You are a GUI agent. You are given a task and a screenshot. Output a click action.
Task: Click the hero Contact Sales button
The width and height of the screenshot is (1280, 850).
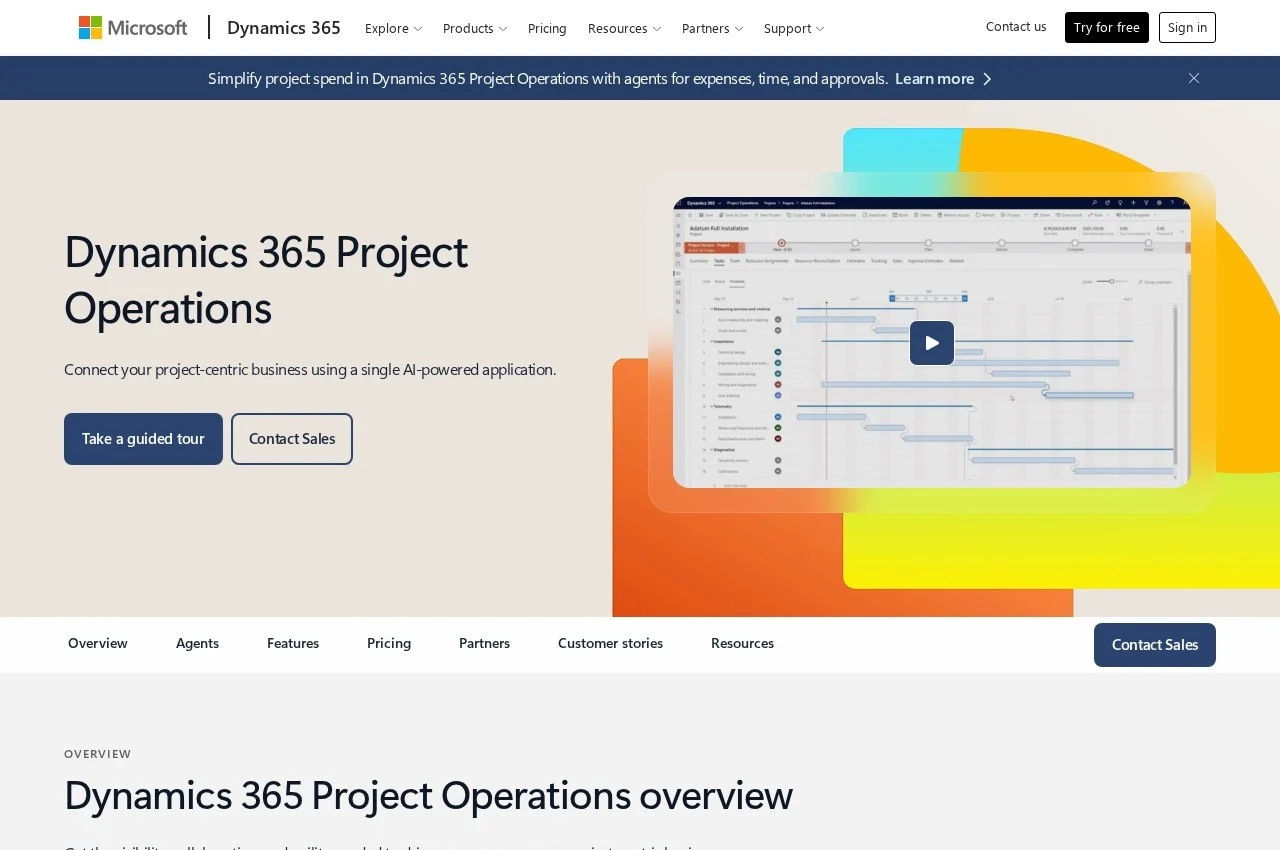[x=292, y=439]
